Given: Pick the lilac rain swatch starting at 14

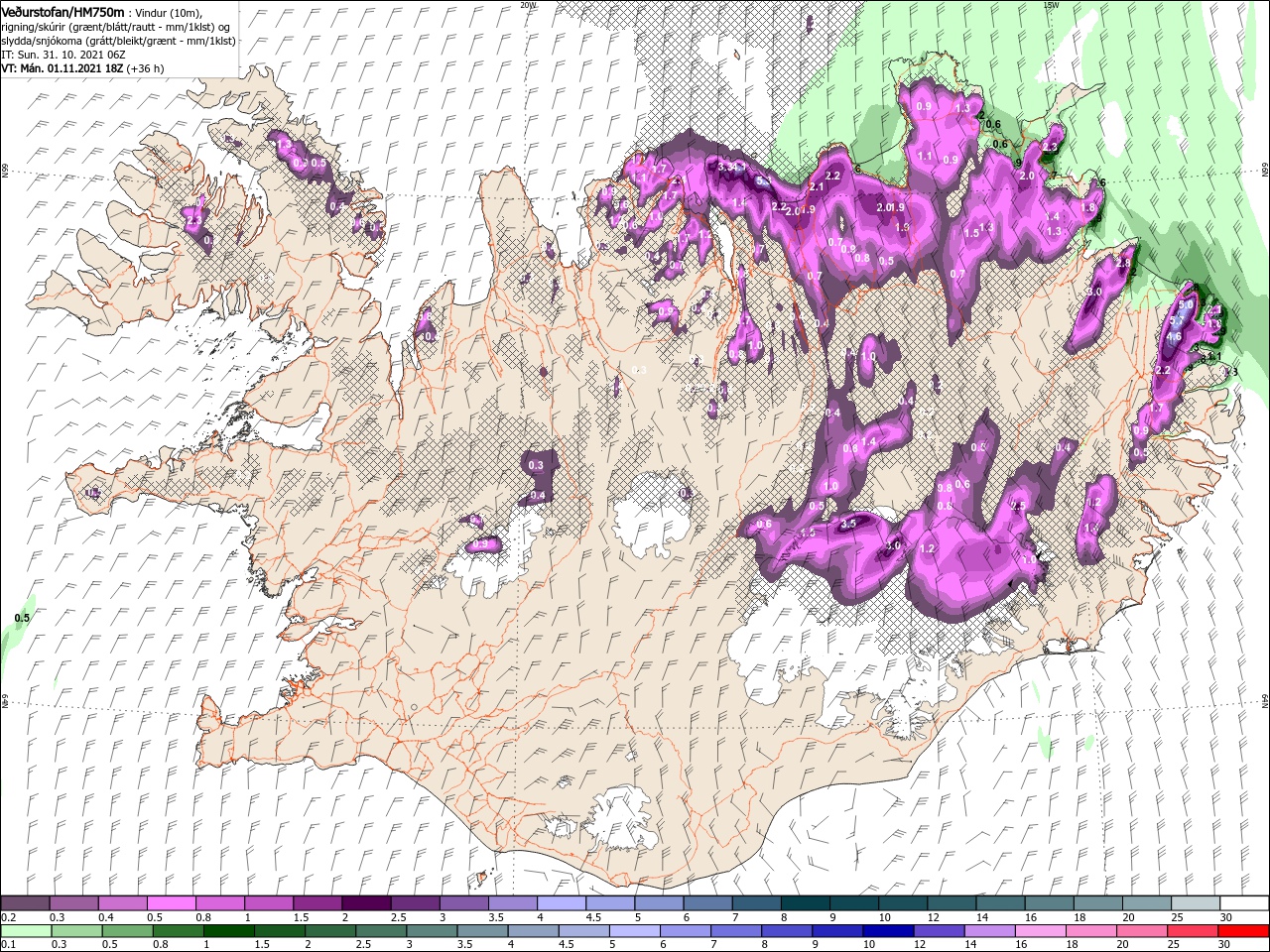Looking at the screenshot, I should tap(989, 931).
